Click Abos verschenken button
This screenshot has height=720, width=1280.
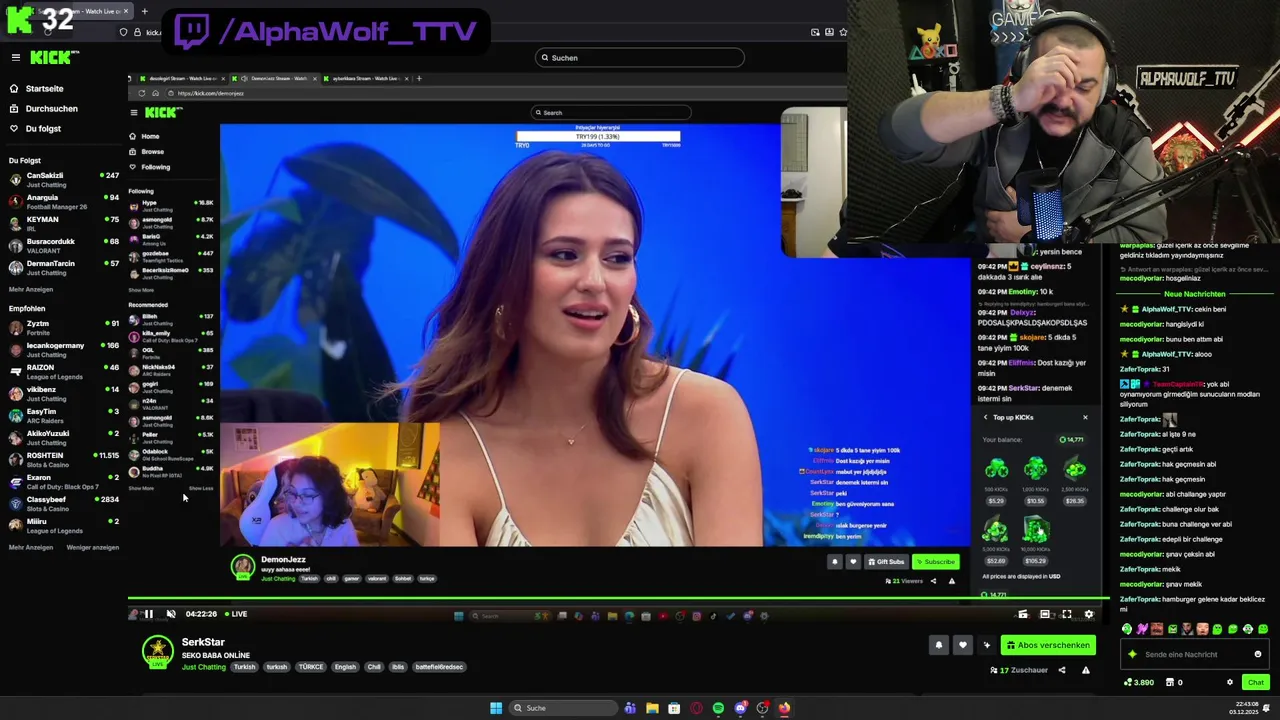pos(1049,645)
